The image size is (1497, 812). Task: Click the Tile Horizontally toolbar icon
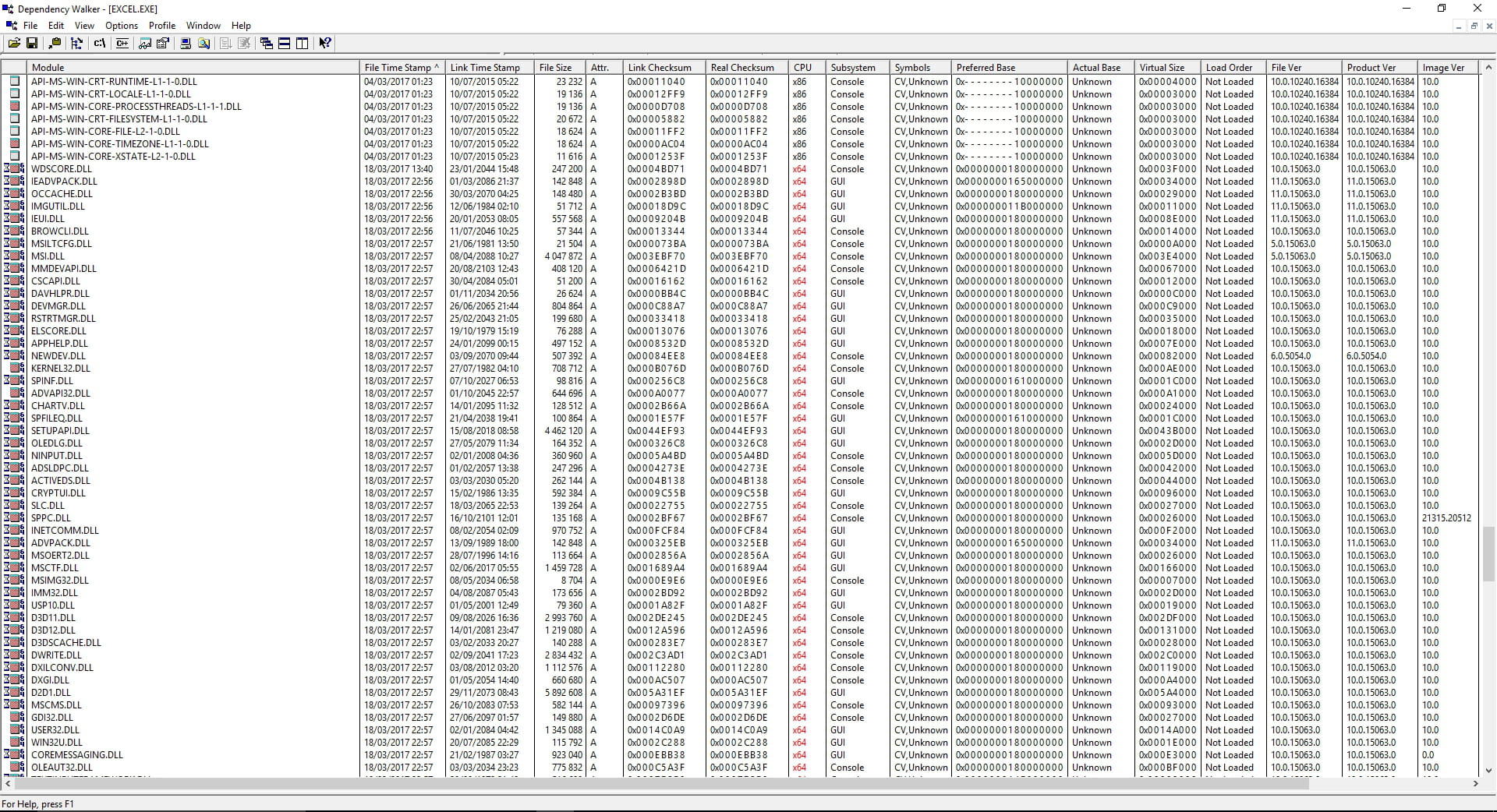(285, 44)
